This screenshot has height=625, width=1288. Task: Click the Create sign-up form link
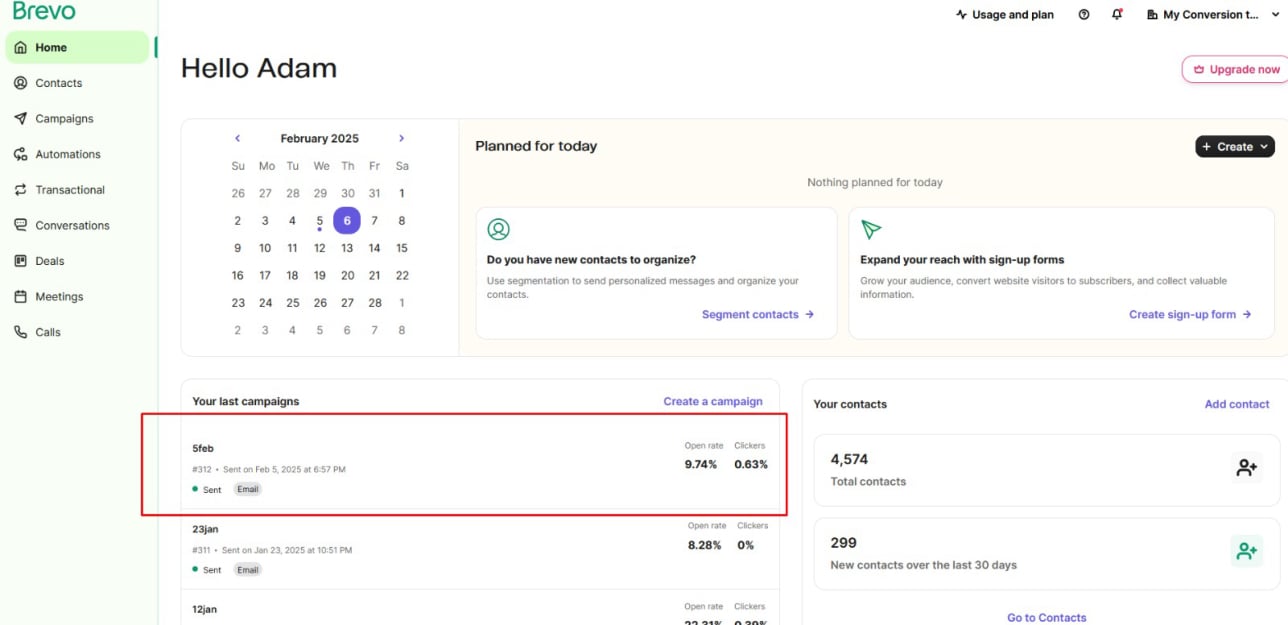point(1190,314)
